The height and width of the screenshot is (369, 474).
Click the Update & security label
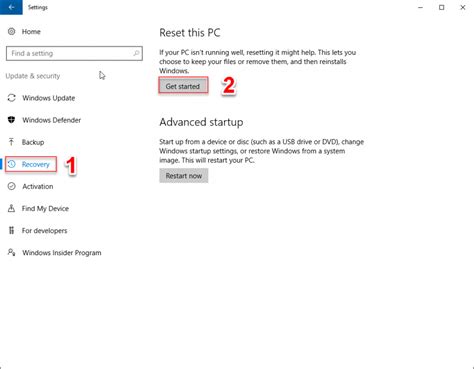coord(33,76)
